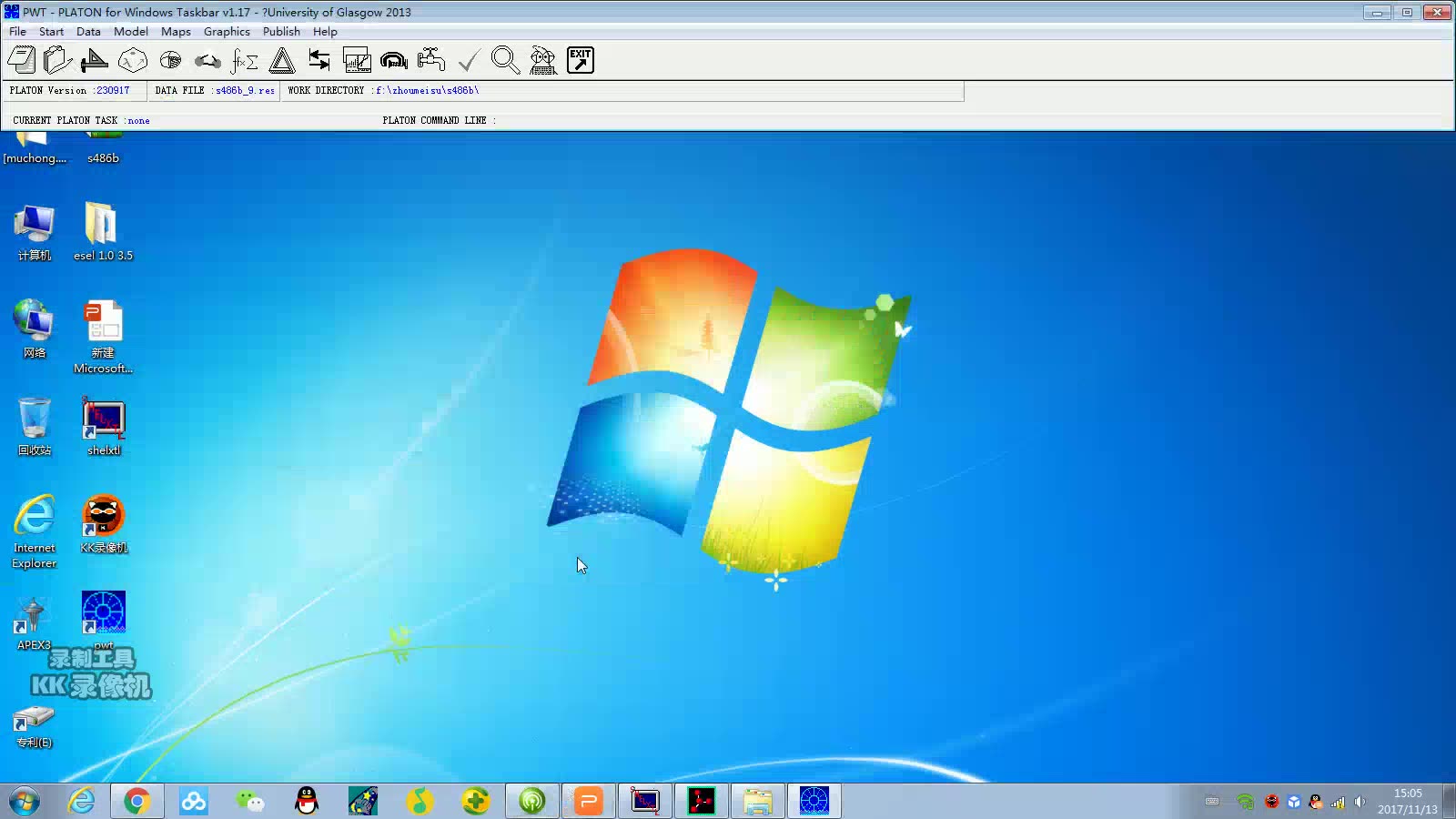Select the APEX3 desktop shortcut
Screen dimensions: 1456x819
click(x=34, y=623)
